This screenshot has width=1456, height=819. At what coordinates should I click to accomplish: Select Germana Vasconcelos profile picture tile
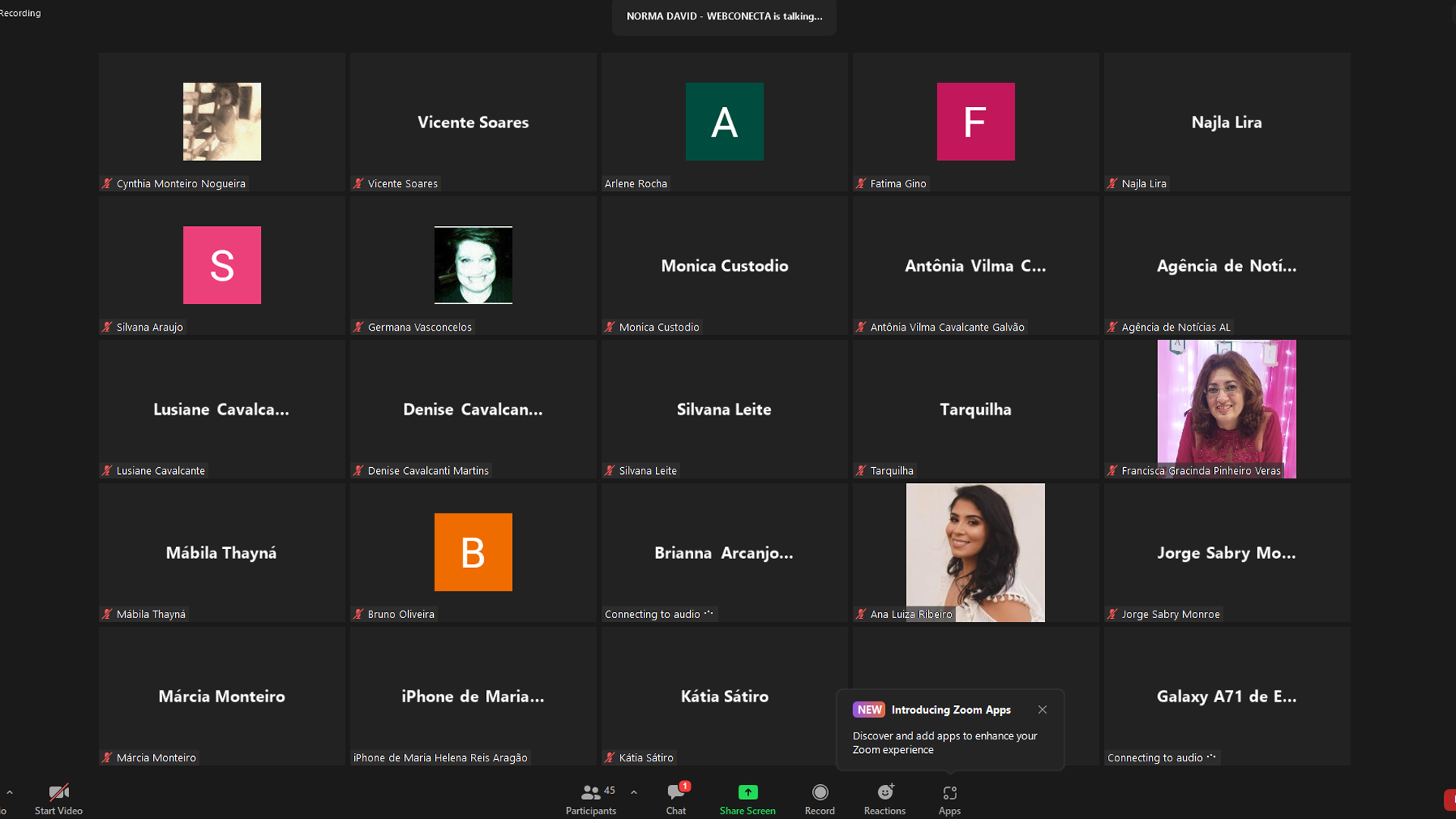click(x=472, y=265)
